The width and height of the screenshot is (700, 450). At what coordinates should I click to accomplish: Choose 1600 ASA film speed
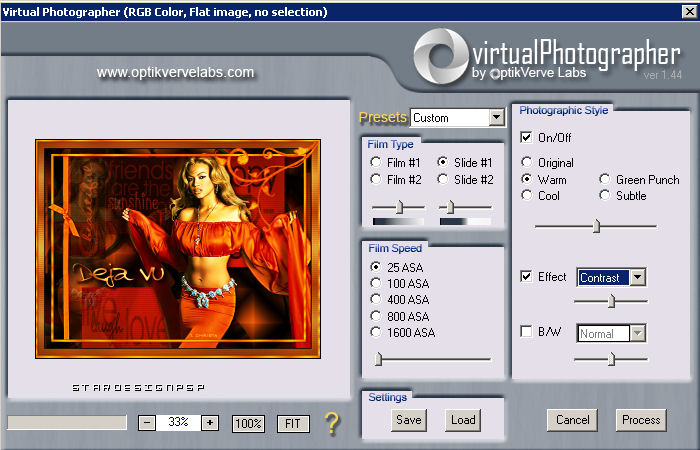click(375, 332)
